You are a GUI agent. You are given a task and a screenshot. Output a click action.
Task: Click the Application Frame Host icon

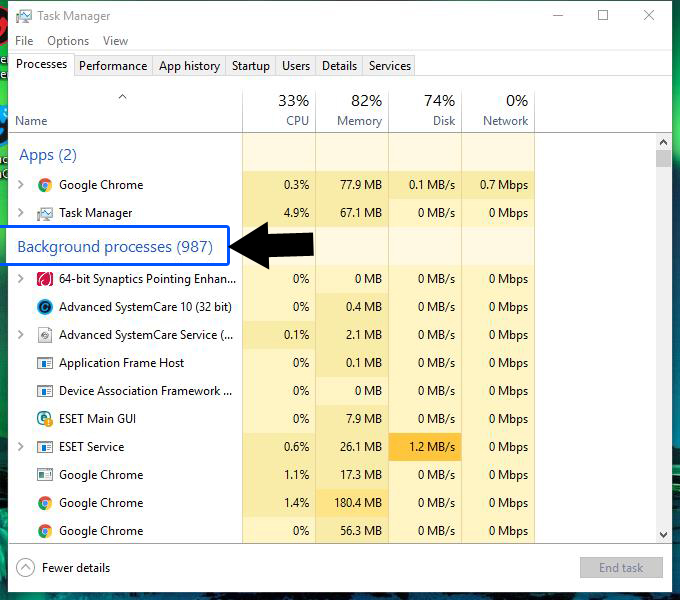pyautogui.click(x=45, y=363)
